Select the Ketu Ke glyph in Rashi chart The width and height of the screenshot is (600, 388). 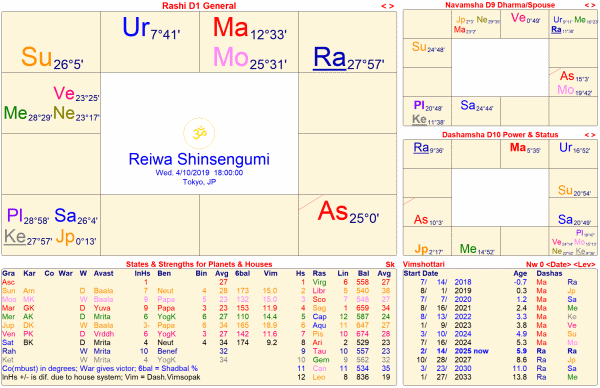pos(15,237)
